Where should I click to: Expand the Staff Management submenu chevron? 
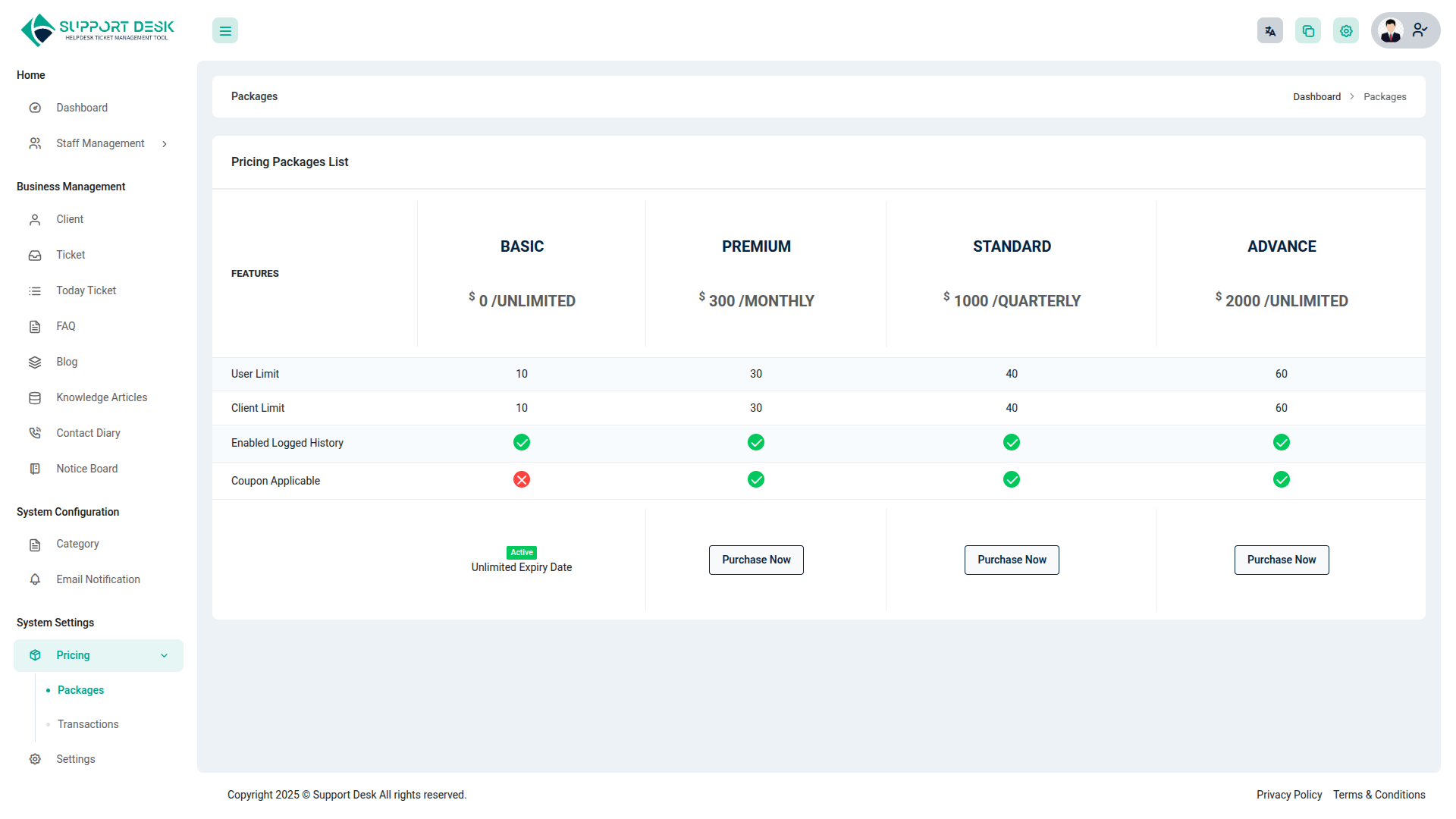point(165,144)
